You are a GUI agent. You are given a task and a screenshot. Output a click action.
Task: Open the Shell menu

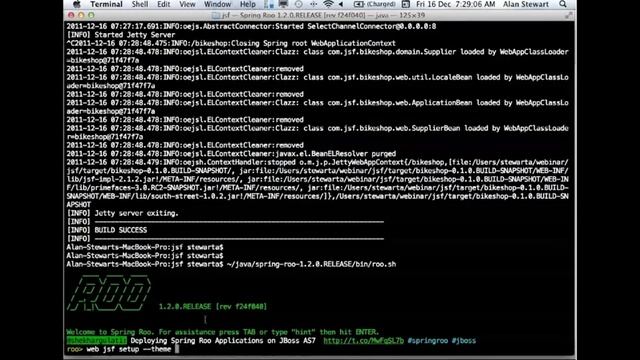(140, 4)
